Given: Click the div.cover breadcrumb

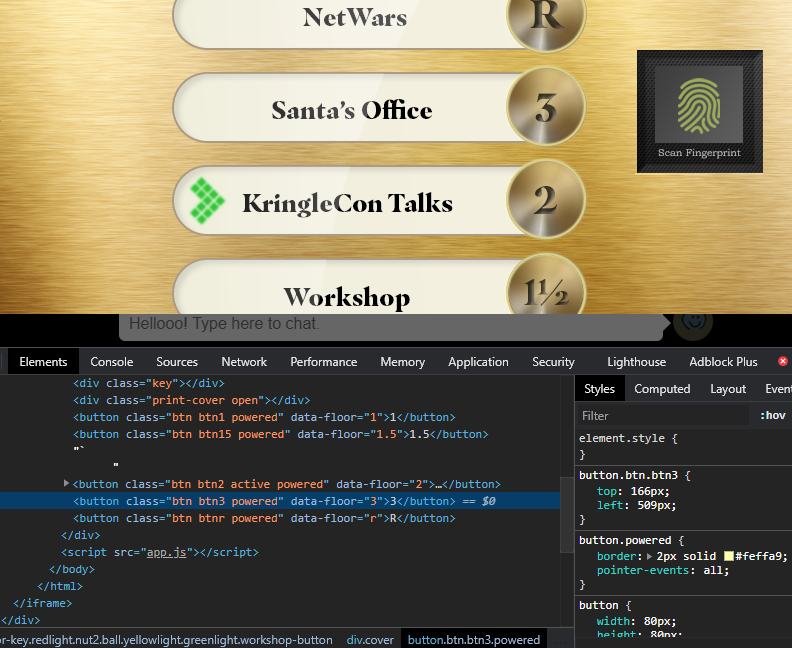Looking at the screenshot, I should tap(370, 639).
